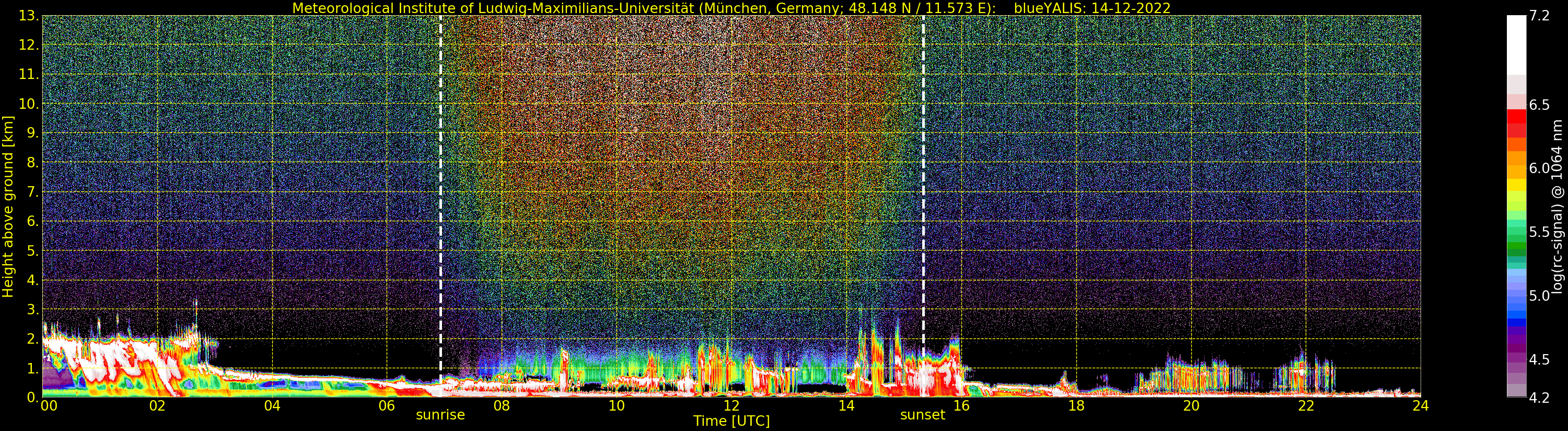Click the '8.' height axis tick label

(x=32, y=163)
